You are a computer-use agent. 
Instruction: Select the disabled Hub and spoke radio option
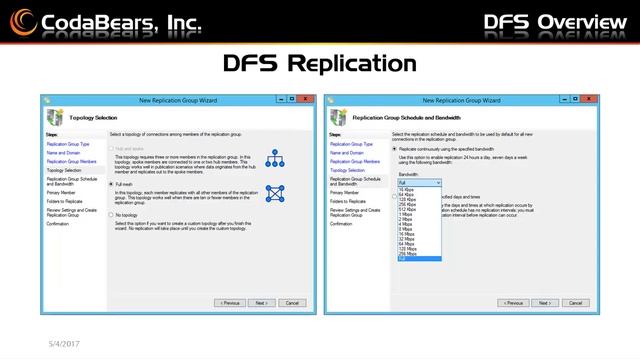111,149
